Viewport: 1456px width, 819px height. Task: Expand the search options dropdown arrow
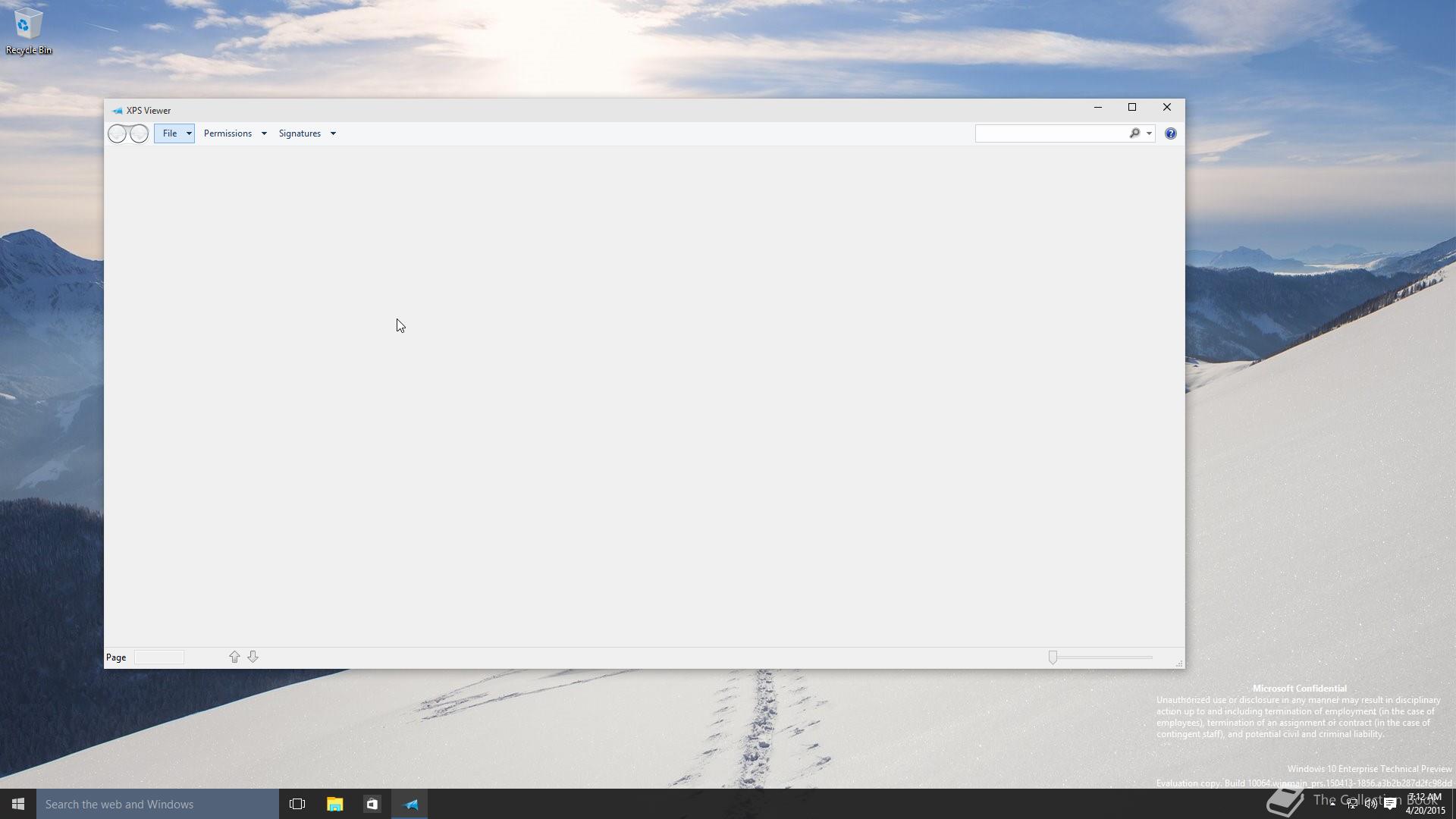click(1149, 133)
